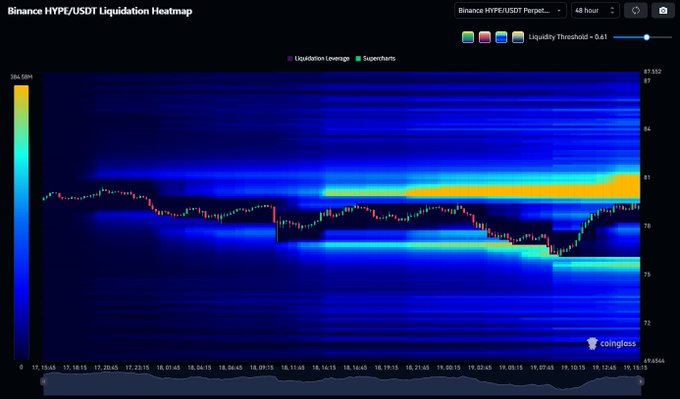Click the 'Binance HYPE/USDT Liquidation Heatmap' title
The image size is (680, 399).
(x=100, y=11)
